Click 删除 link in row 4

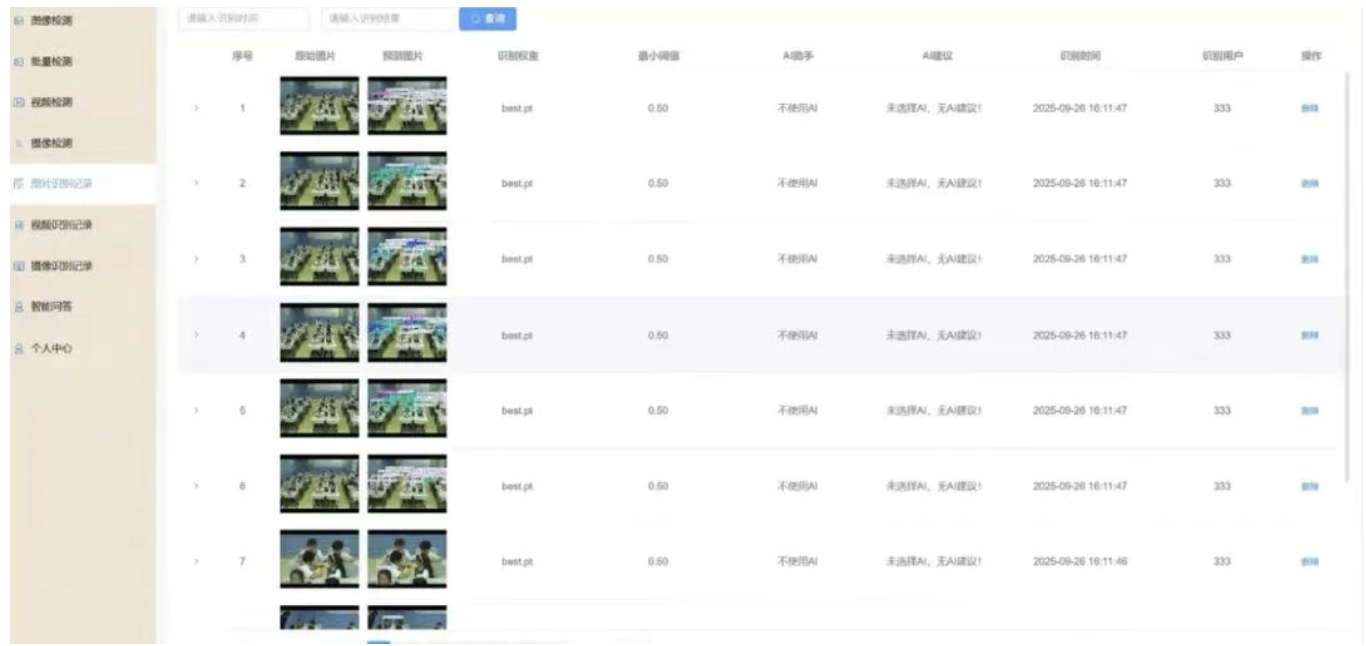pos(1309,336)
